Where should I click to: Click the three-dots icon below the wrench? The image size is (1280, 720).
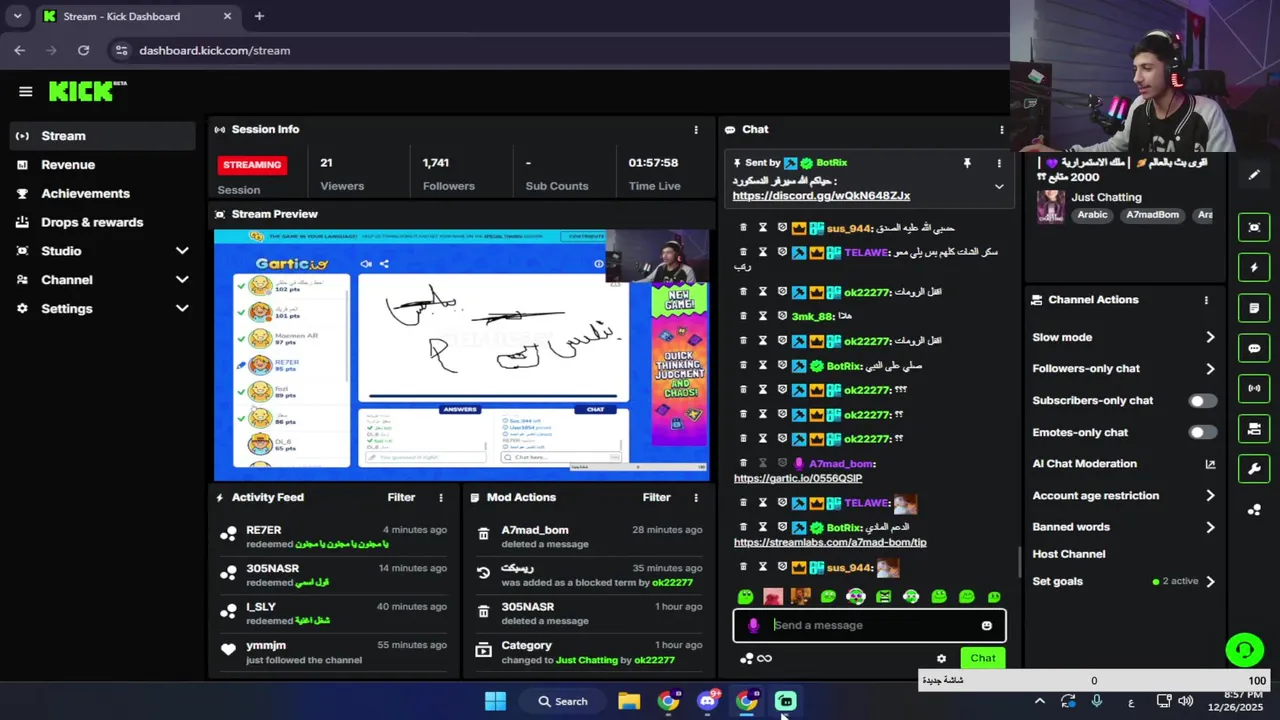[x=1254, y=510]
